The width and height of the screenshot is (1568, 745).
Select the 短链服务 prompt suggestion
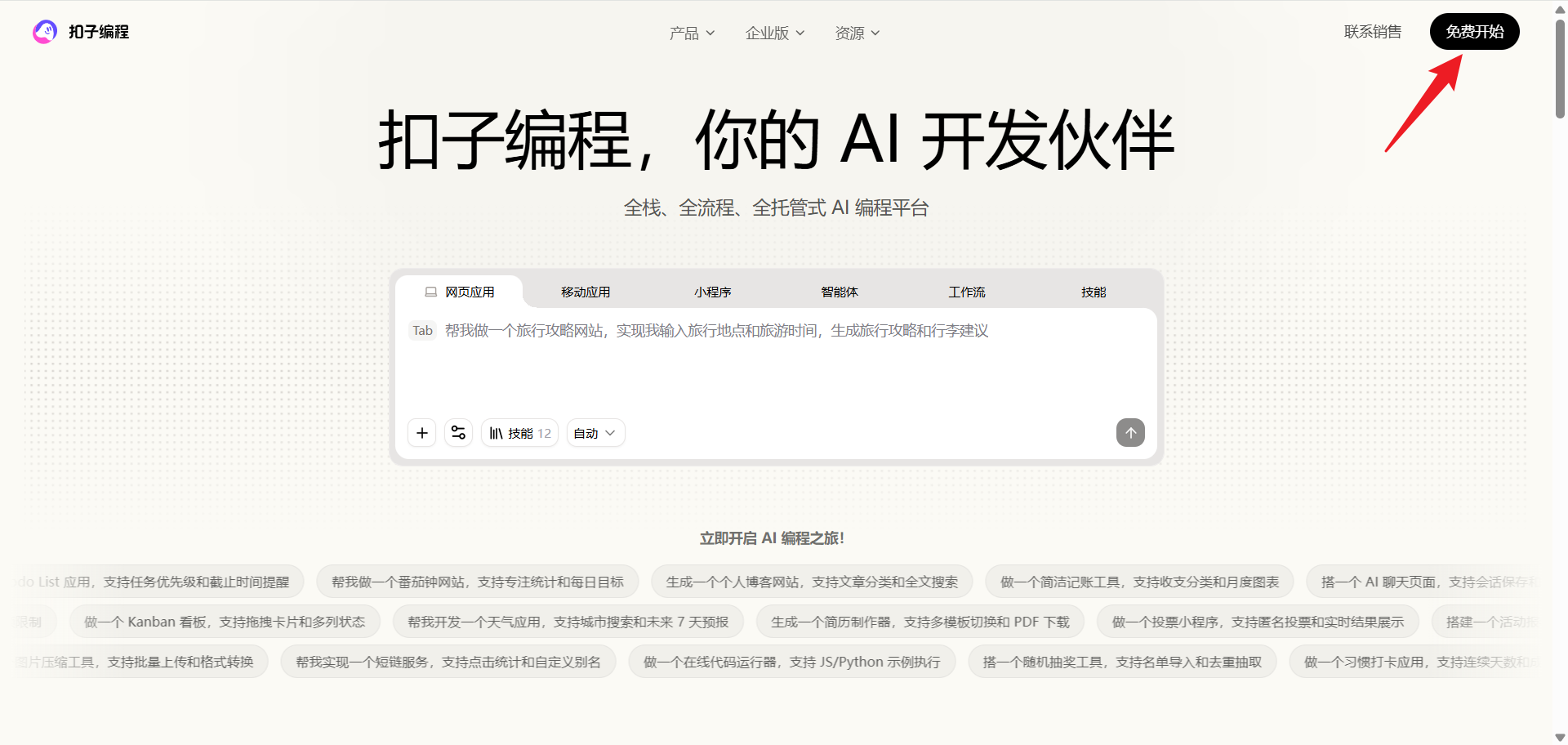[448, 662]
